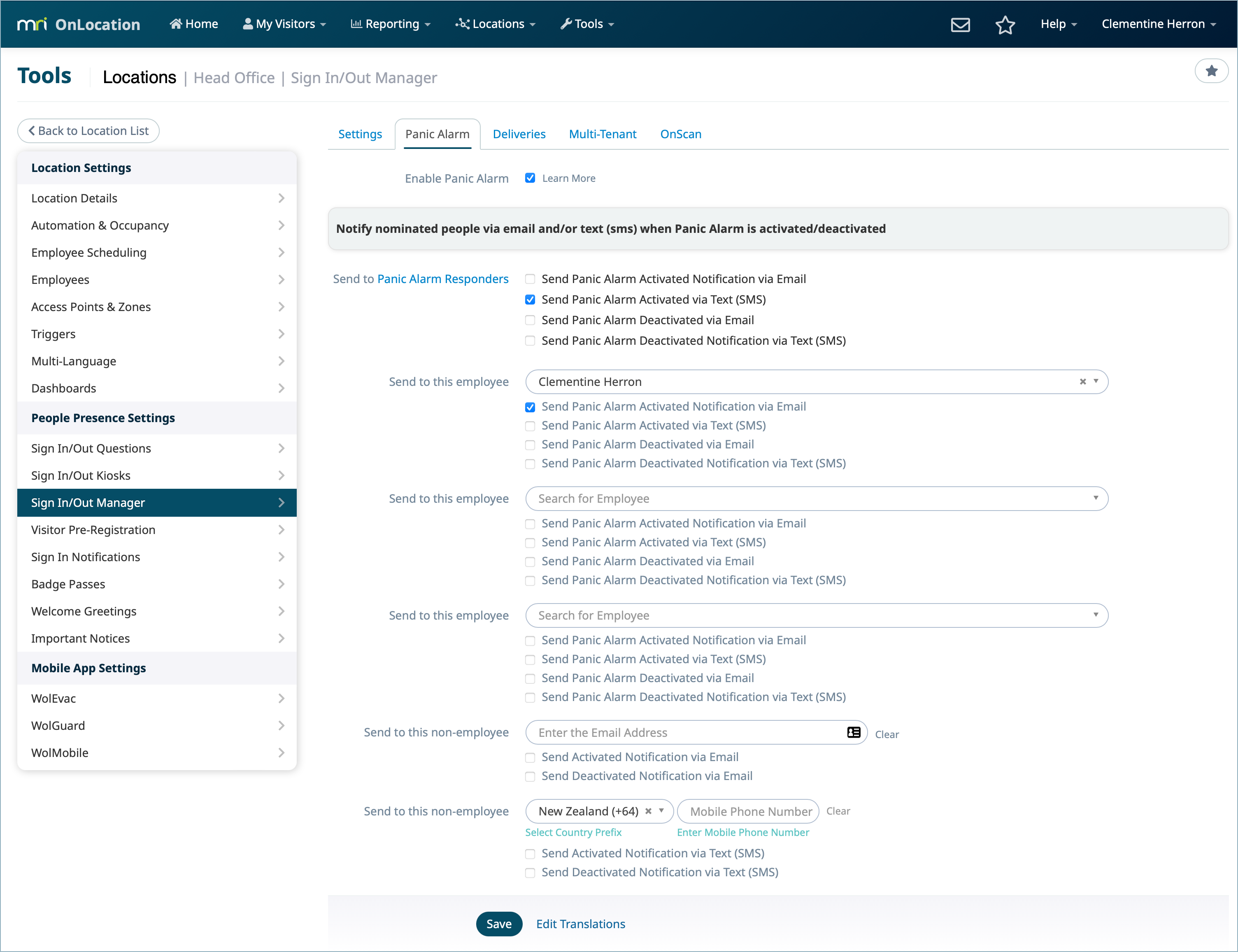Toggle Enable Panic Alarm checkbox
Image resolution: width=1238 pixels, height=952 pixels.
(x=529, y=179)
